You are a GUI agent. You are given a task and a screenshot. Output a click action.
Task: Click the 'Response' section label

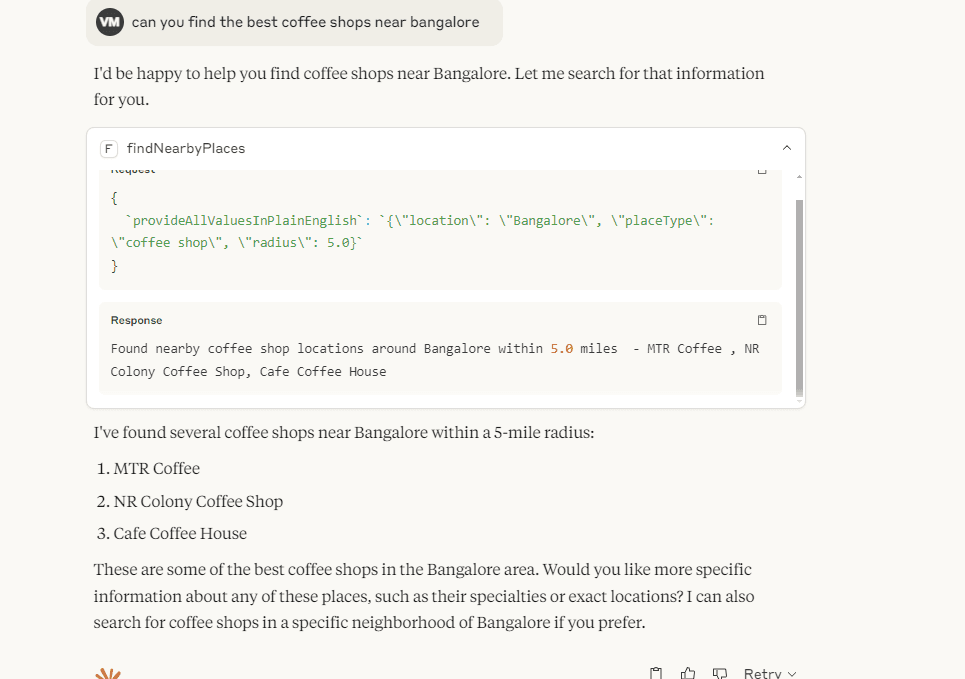(x=137, y=320)
